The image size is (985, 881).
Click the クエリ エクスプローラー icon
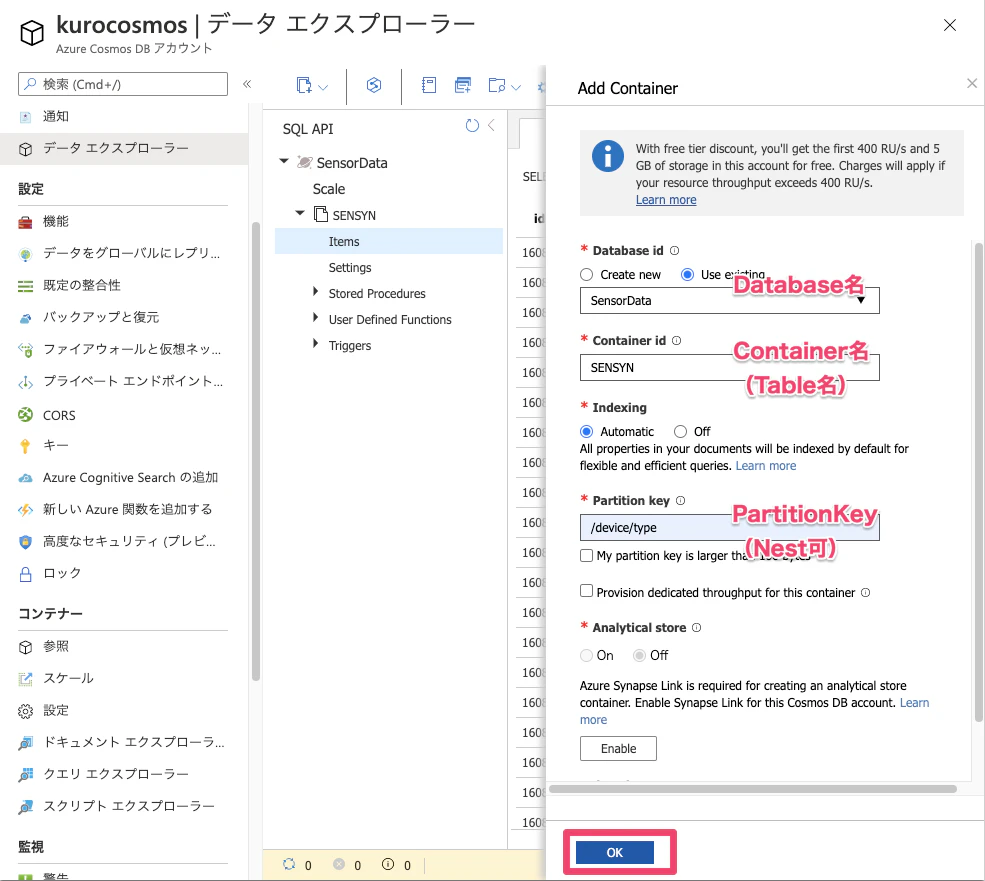point(25,774)
